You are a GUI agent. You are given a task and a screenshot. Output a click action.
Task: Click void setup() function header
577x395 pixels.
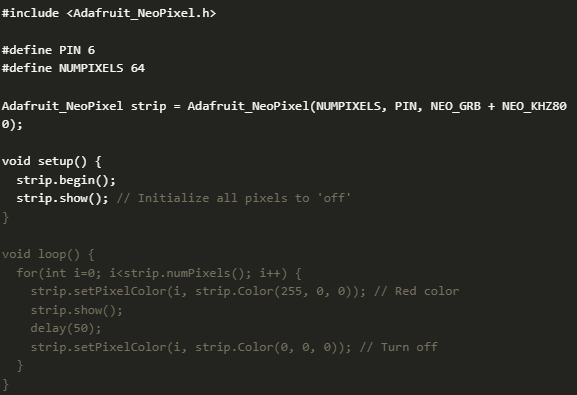[52, 161]
